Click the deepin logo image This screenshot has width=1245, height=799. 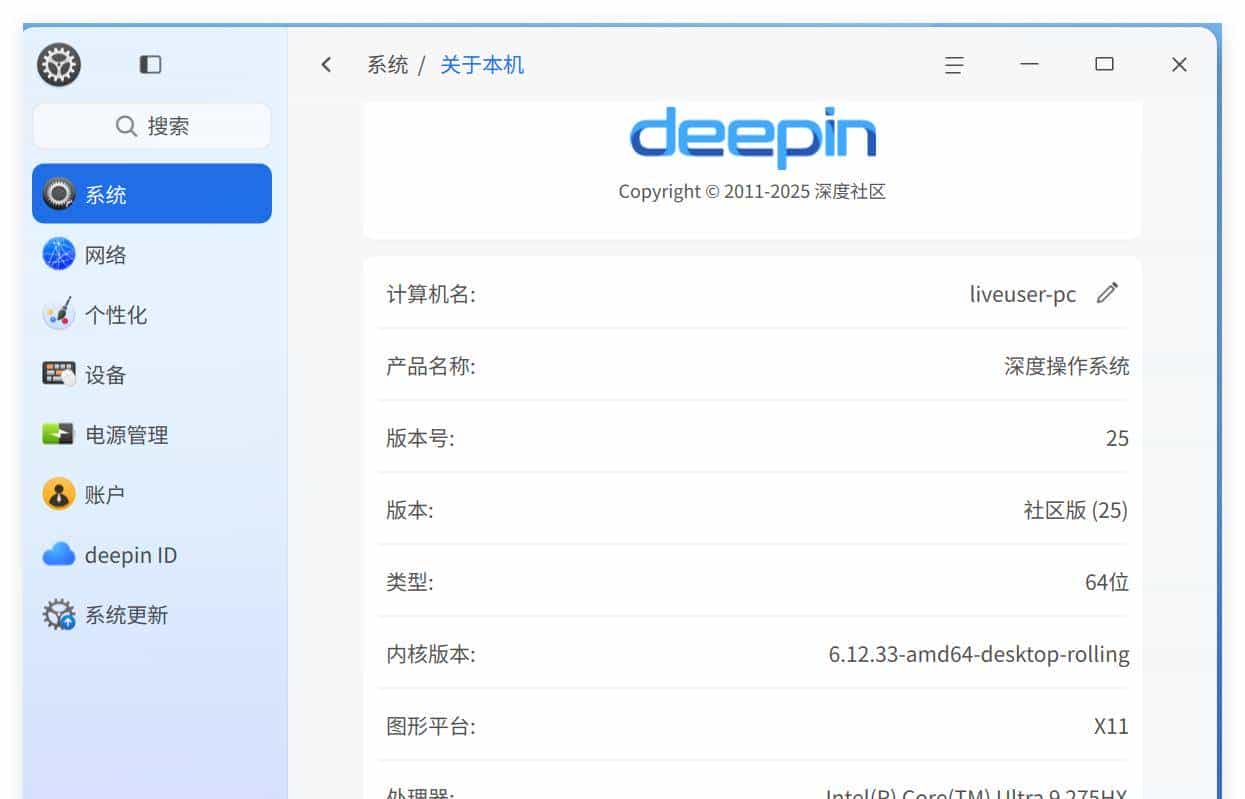(753, 137)
